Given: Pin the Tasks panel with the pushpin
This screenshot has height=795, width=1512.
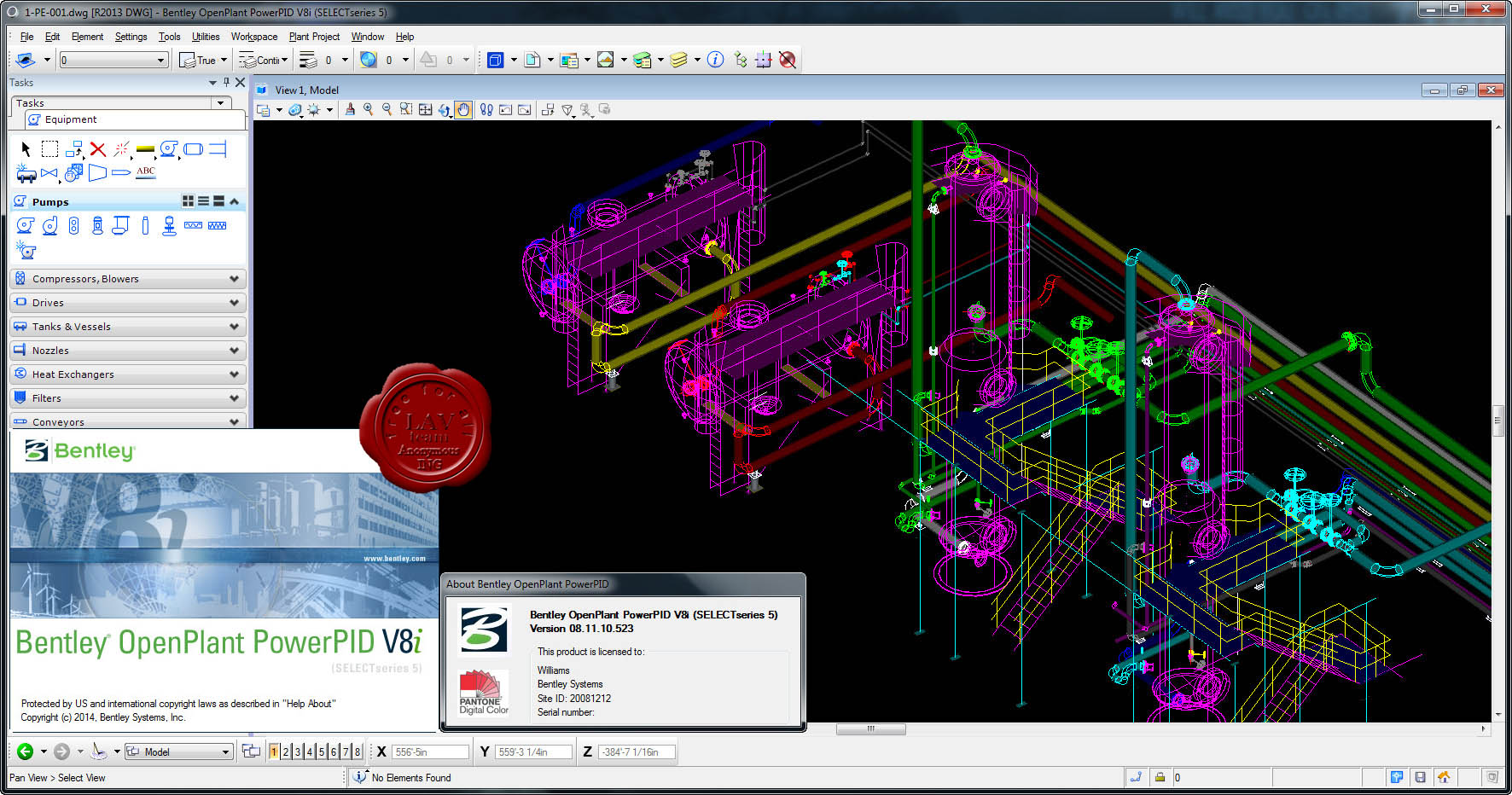Looking at the screenshot, I should [226, 83].
